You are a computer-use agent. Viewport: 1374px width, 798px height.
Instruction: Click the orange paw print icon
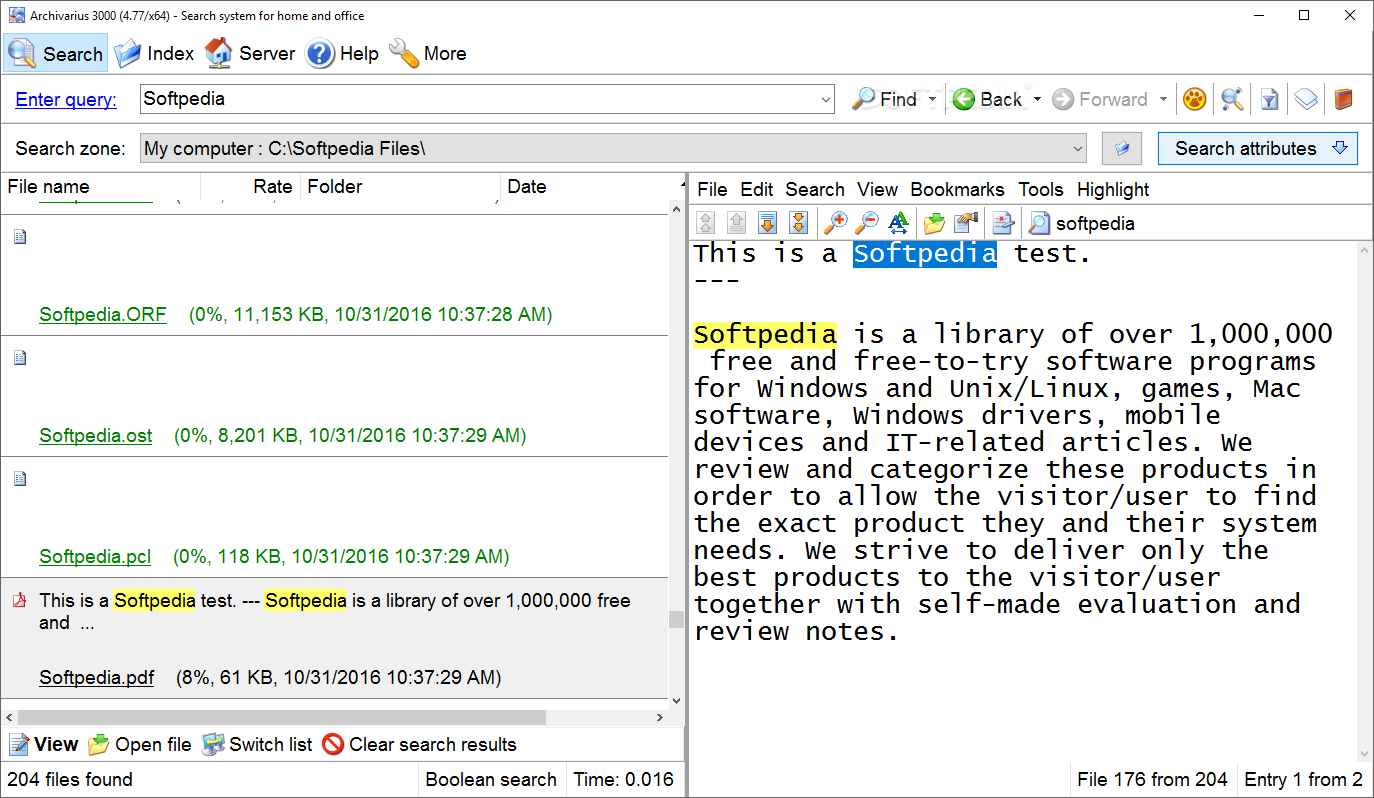(1194, 99)
